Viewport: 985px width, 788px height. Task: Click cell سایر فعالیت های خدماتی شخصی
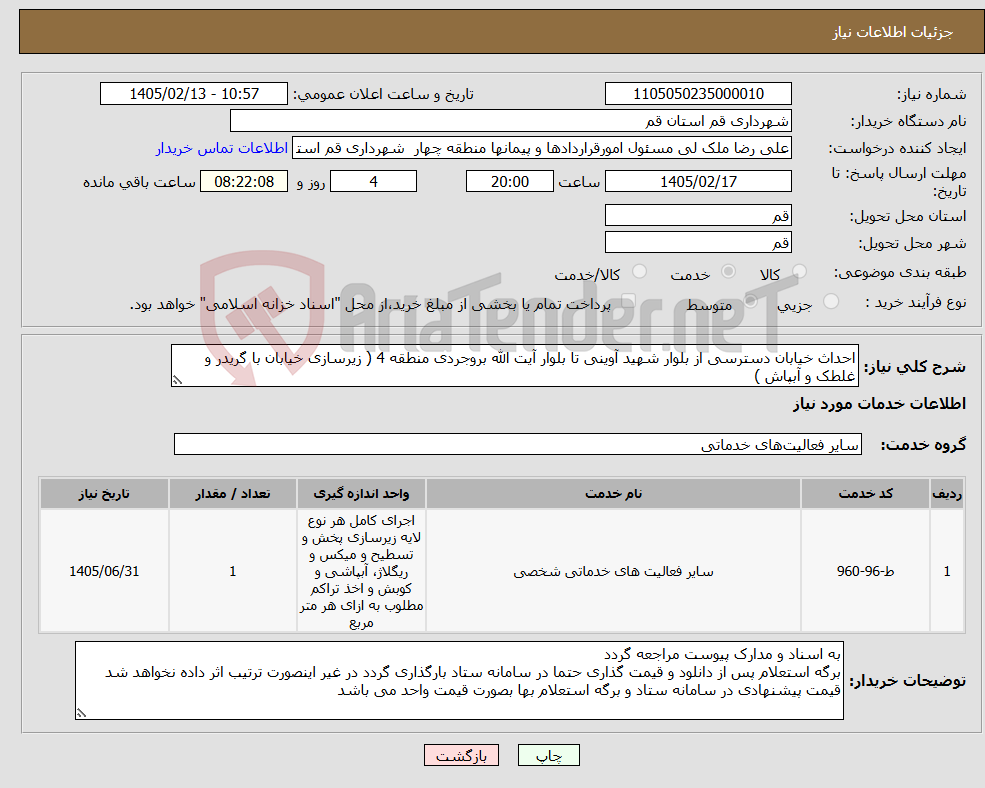click(613, 571)
